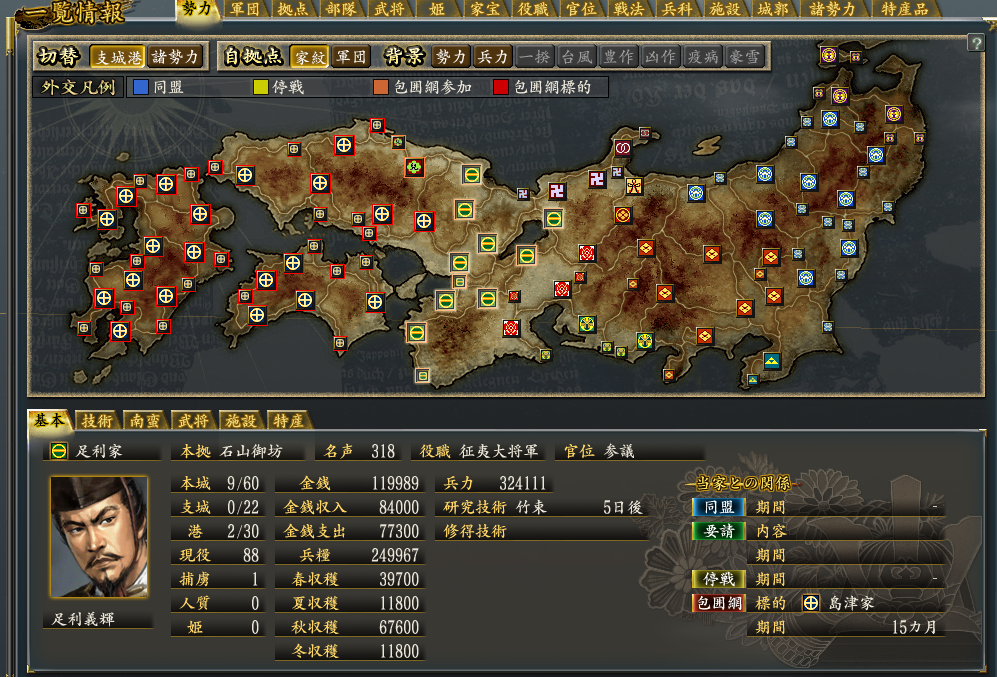Open the 姫 tab
The height and width of the screenshot is (677, 997).
437,9
